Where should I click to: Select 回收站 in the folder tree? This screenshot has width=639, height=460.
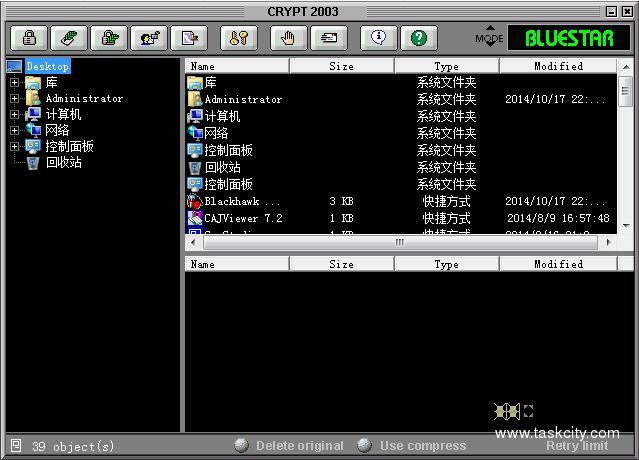pyautogui.click(x=63, y=162)
